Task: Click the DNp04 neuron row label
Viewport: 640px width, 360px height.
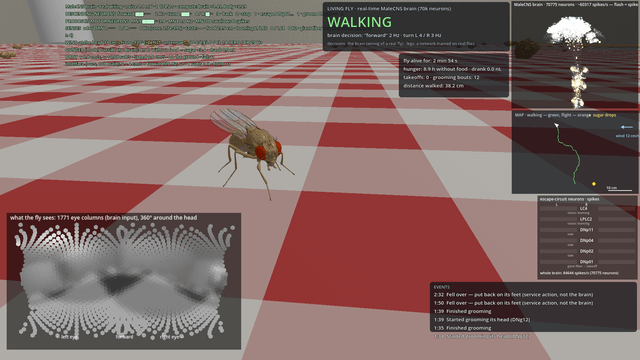Action: (587, 240)
